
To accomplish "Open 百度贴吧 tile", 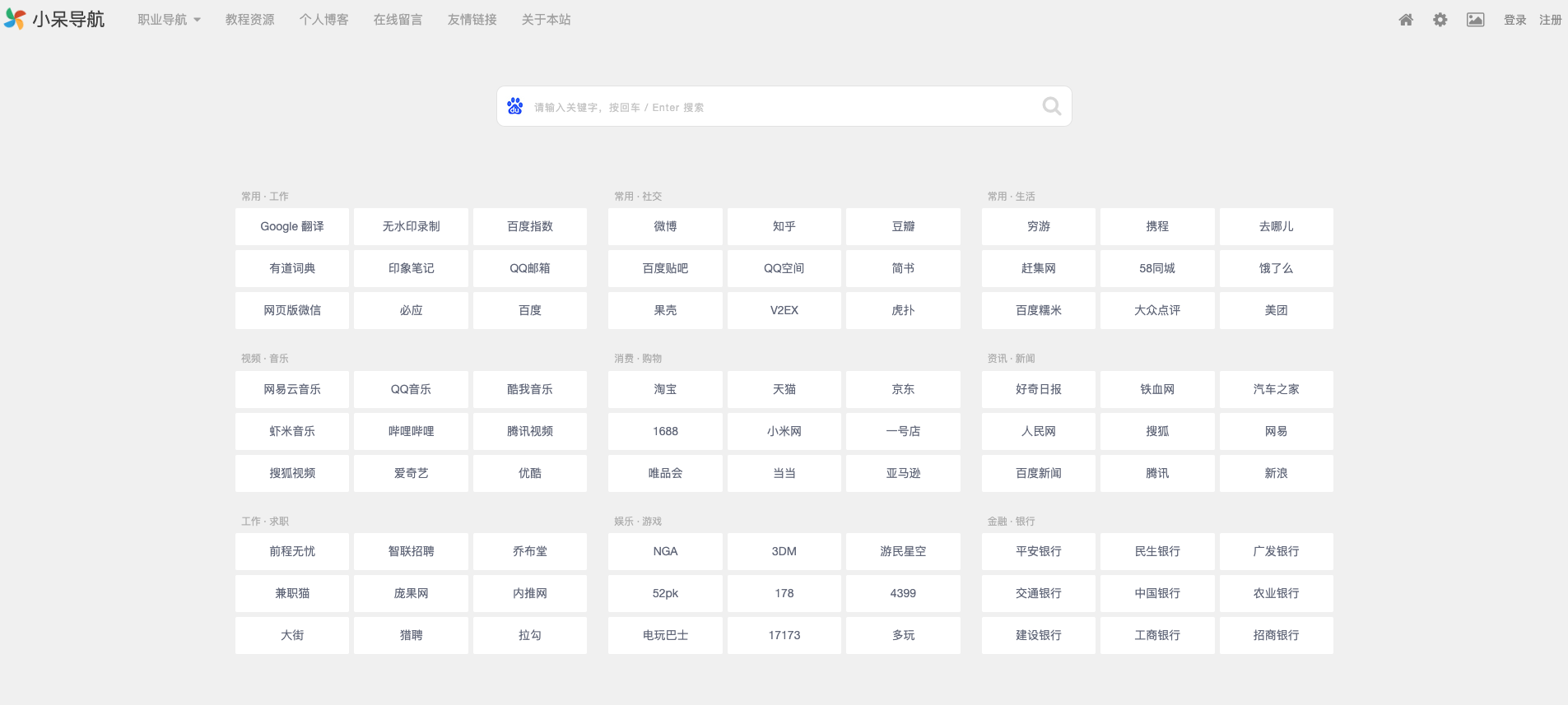I will [x=665, y=268].
